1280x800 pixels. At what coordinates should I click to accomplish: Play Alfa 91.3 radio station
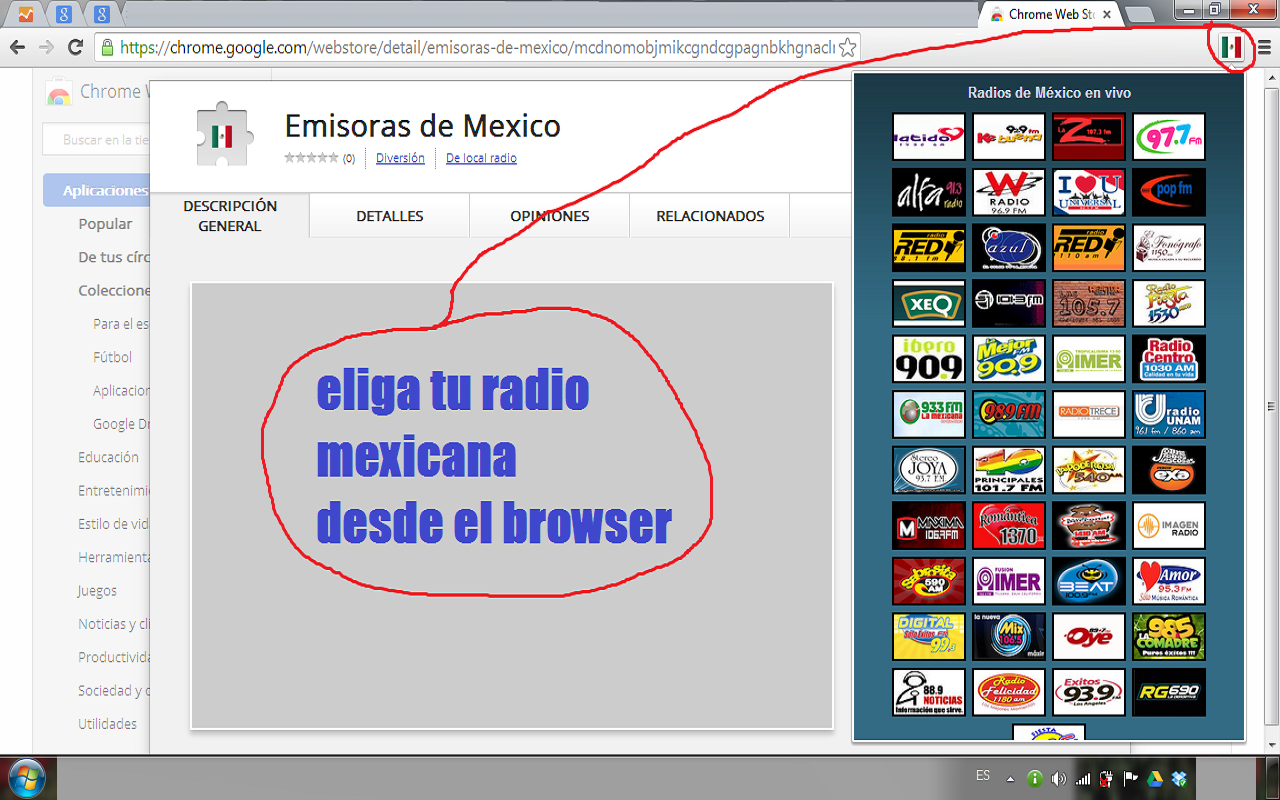click(x=929, y=192)
